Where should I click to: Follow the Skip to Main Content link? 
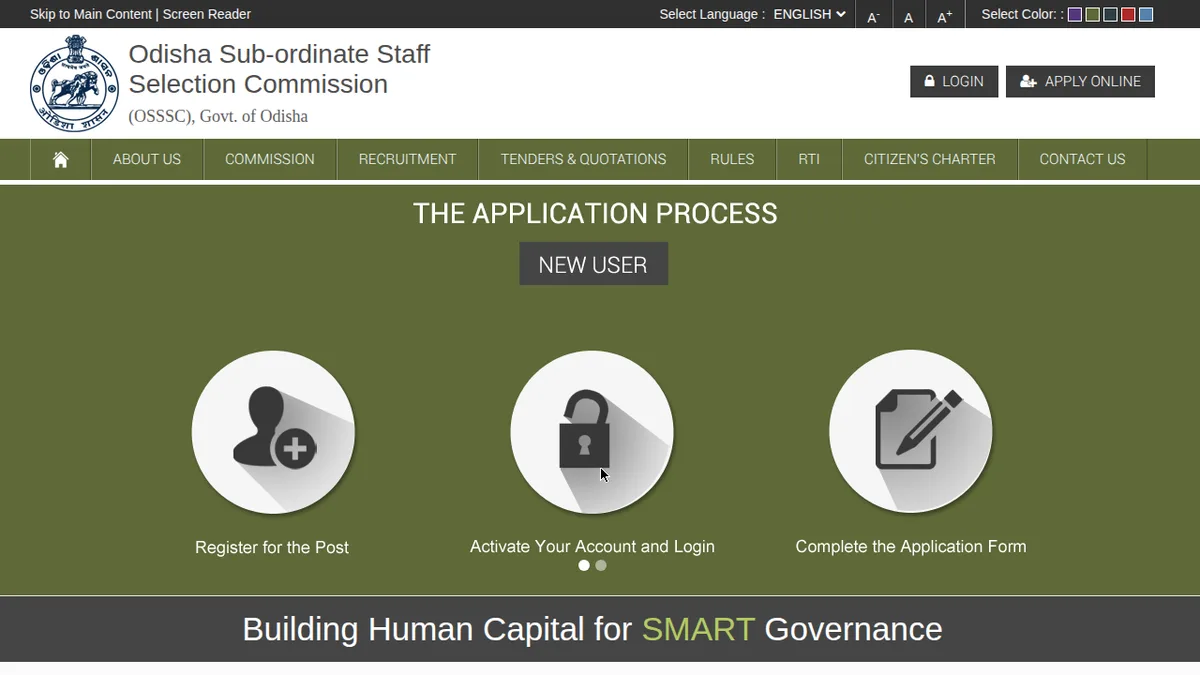tap(90, 14)
